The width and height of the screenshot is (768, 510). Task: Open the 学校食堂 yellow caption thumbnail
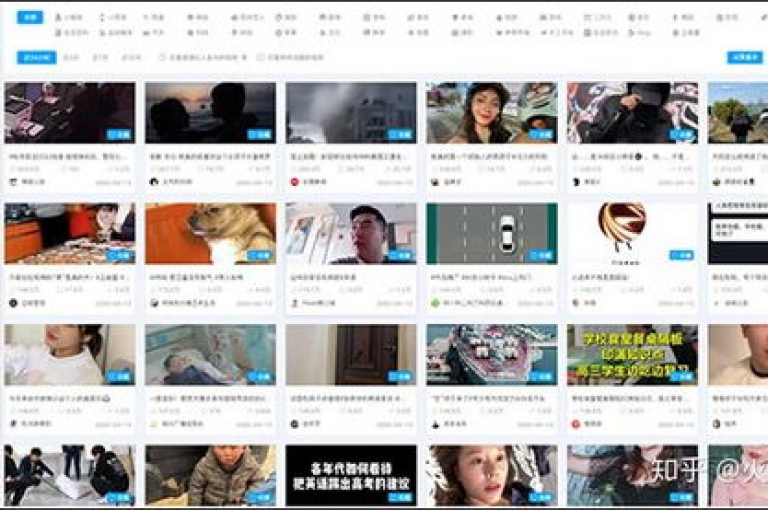pos(632,355)
